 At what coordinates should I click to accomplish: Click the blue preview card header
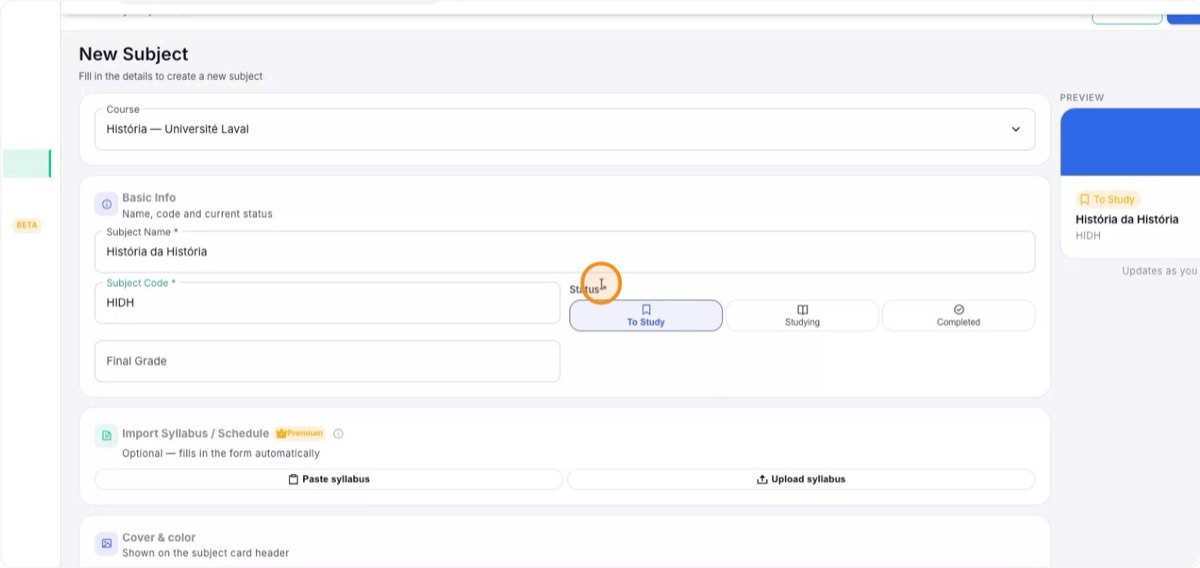1130,142
